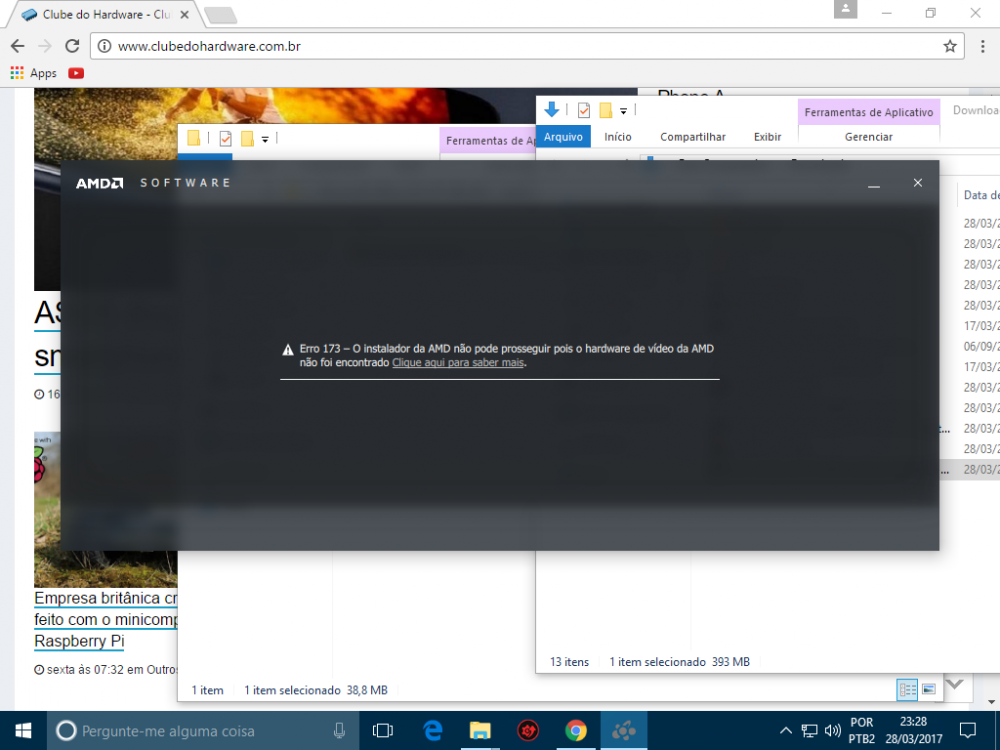Open YouTube bookmark icon
Screen dimensions: 1000x750
[76, 73]
